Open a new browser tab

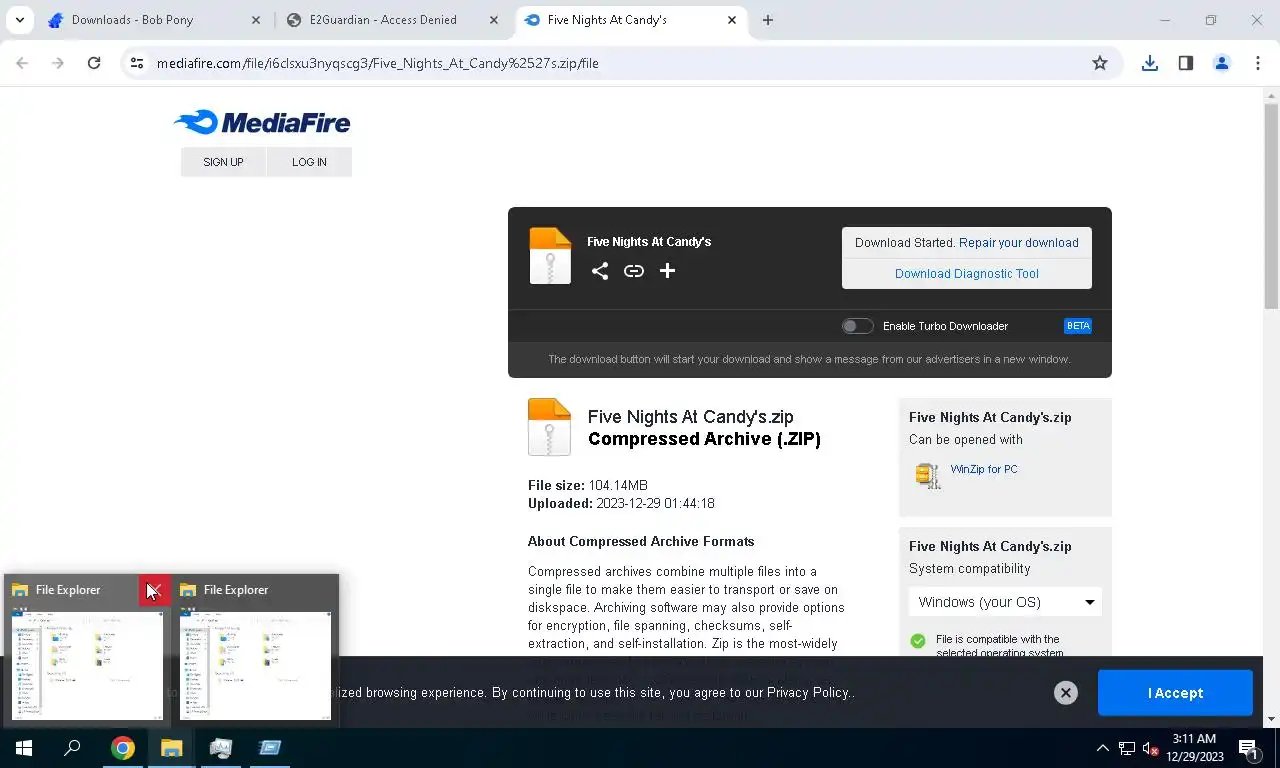768,20
